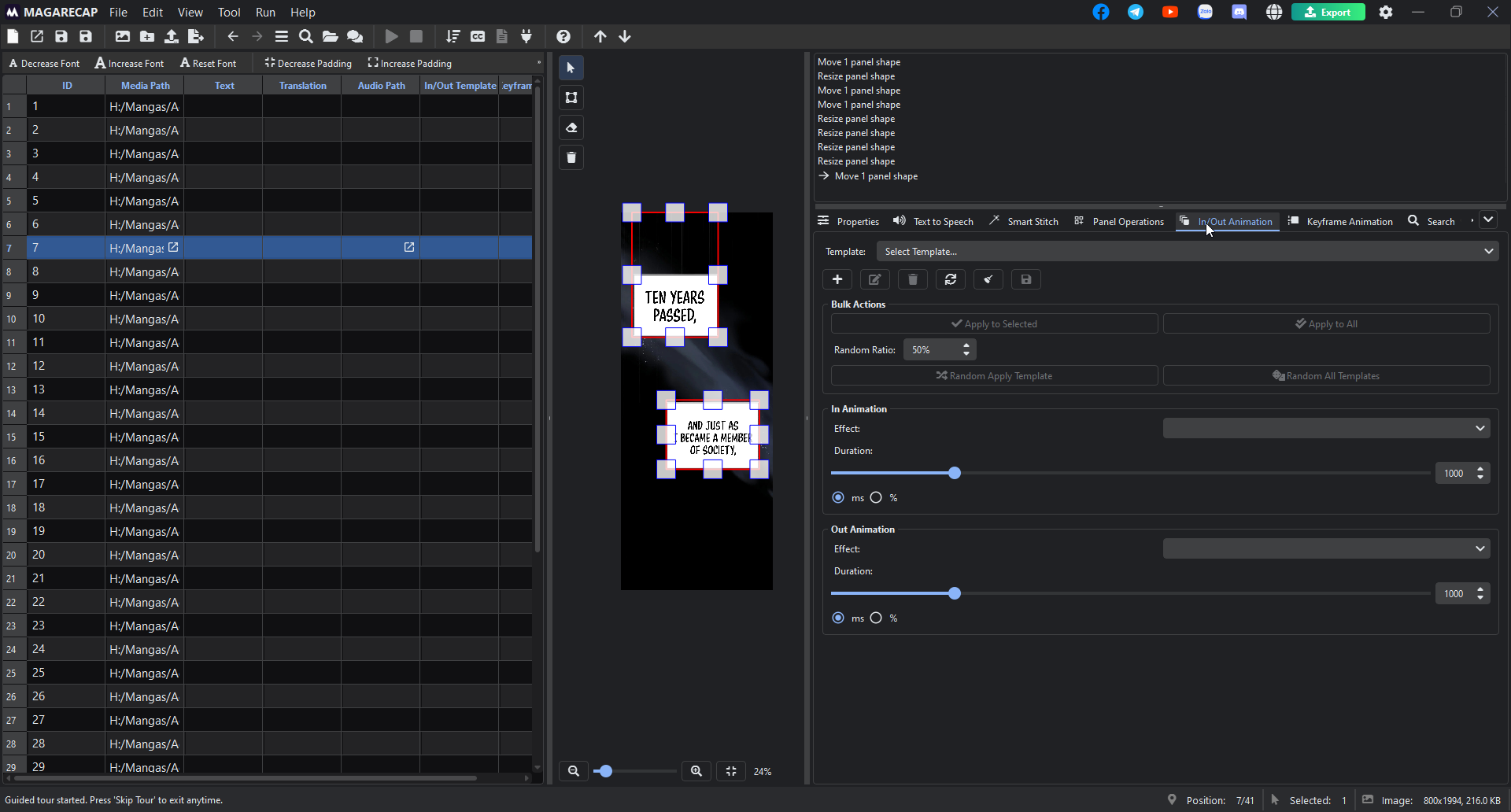Click the move down arrow in toolbar

click(625, 36)
